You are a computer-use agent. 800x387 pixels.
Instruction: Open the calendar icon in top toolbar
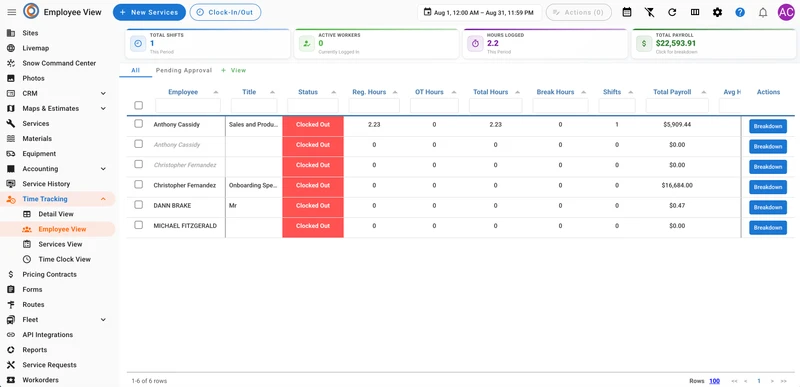[627, 12]
